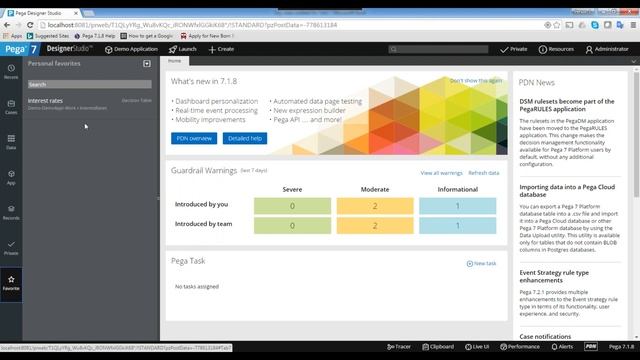Click the PDN icon in footer
The image size is (640, 360).
click(x=591, y=347)
